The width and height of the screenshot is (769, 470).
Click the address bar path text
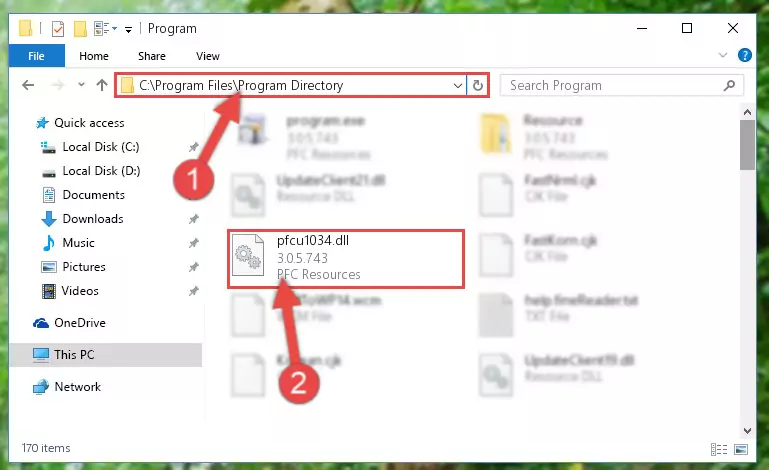tap(241, 85)
